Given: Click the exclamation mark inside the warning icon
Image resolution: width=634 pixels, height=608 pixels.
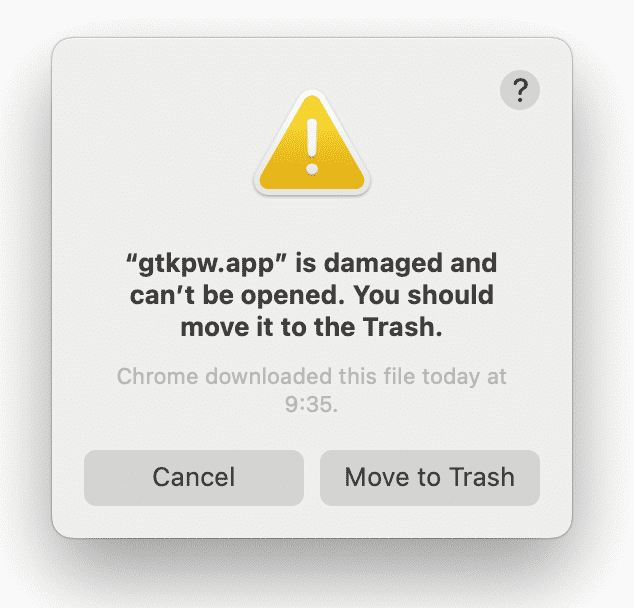Looking at the screenshot, I should click(312, 147).
